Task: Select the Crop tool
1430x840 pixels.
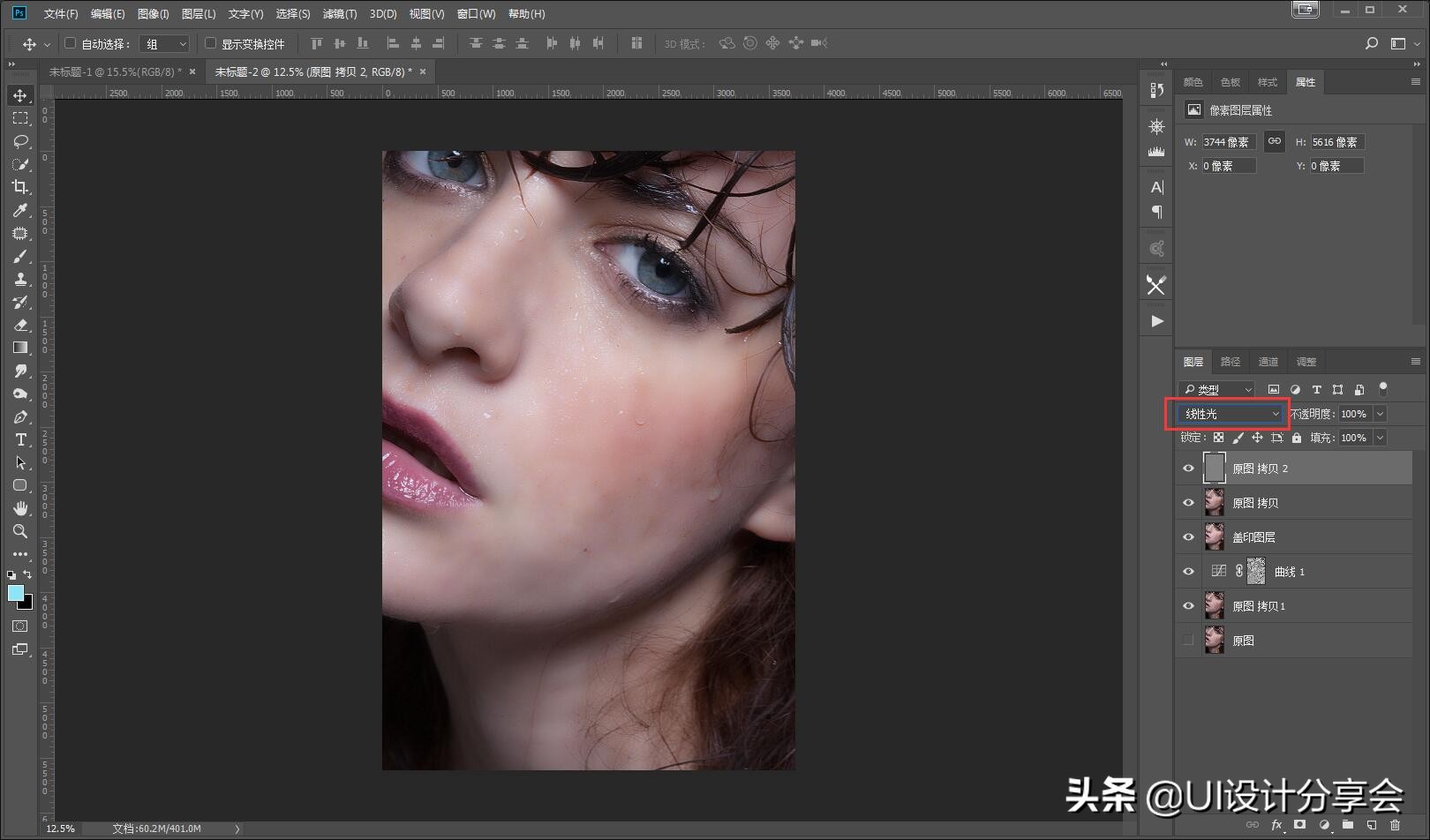Action: tap(19, 187)
